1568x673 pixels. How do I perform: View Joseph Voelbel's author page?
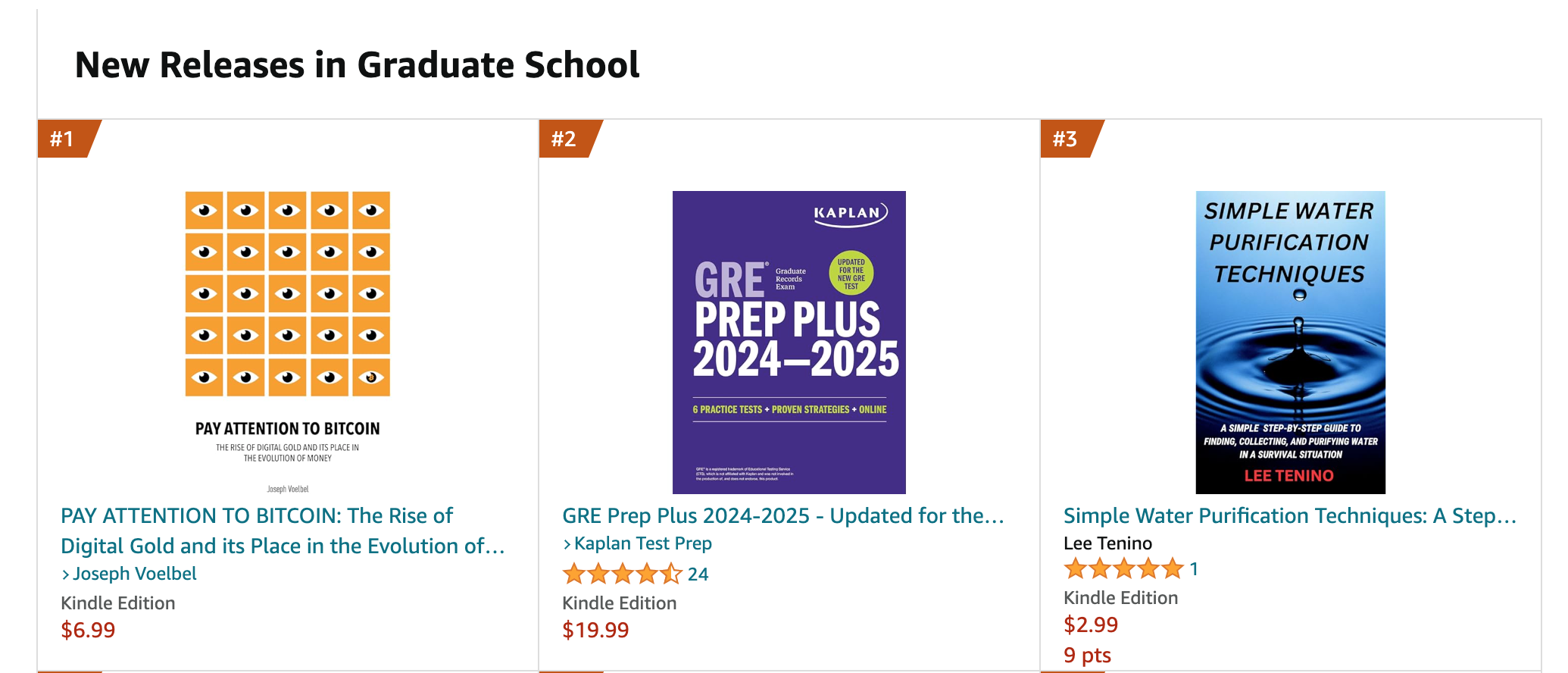click(x=130, y=574)
